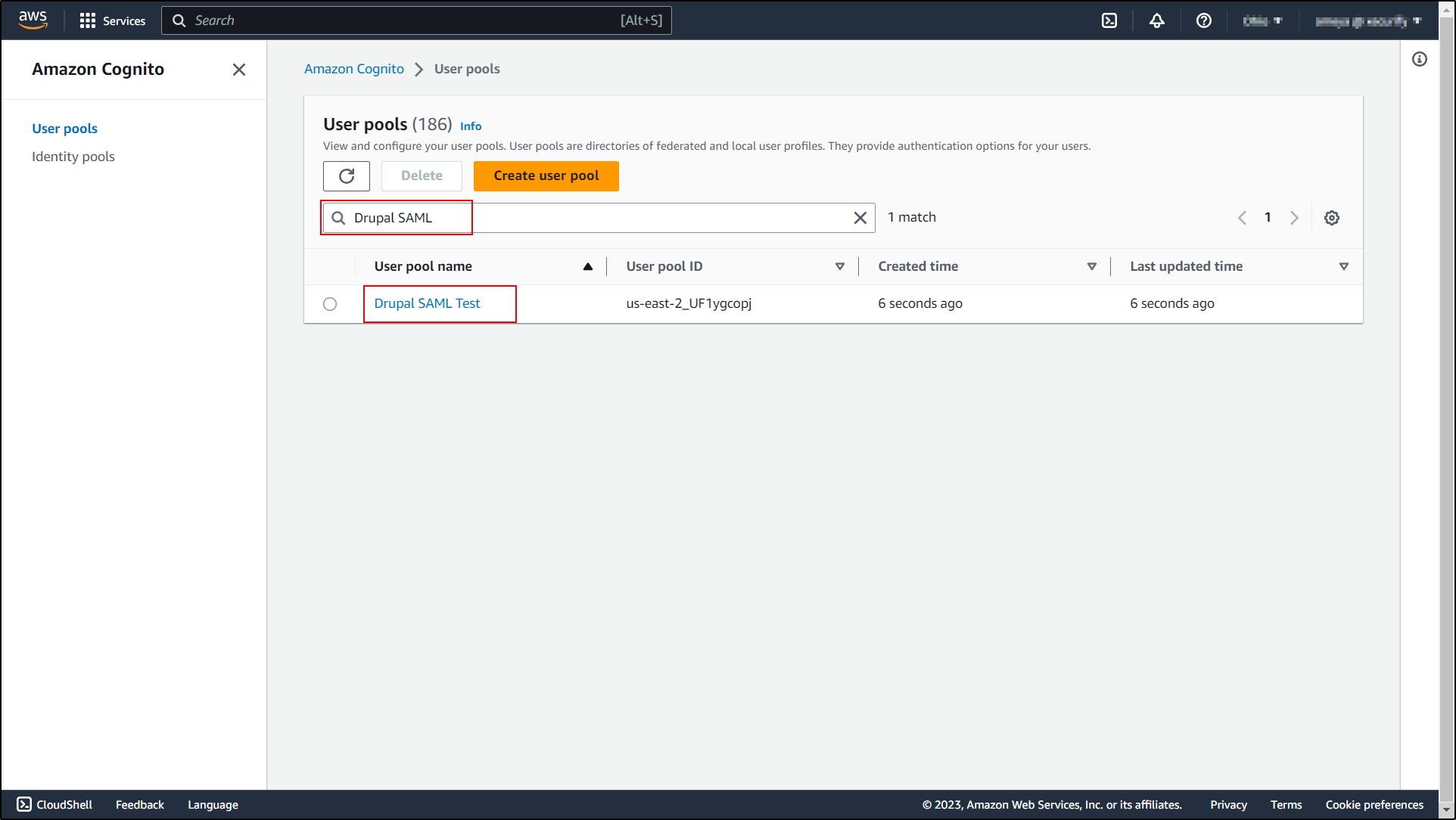The height and width of the screenshot is (820, 1456).
Task: Open table preferences gear icon
Action: click(x=1331, y=218)
